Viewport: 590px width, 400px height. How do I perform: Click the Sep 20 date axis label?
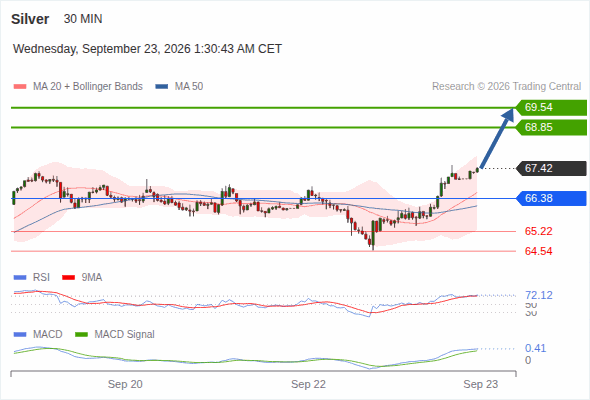coord(125,384)
